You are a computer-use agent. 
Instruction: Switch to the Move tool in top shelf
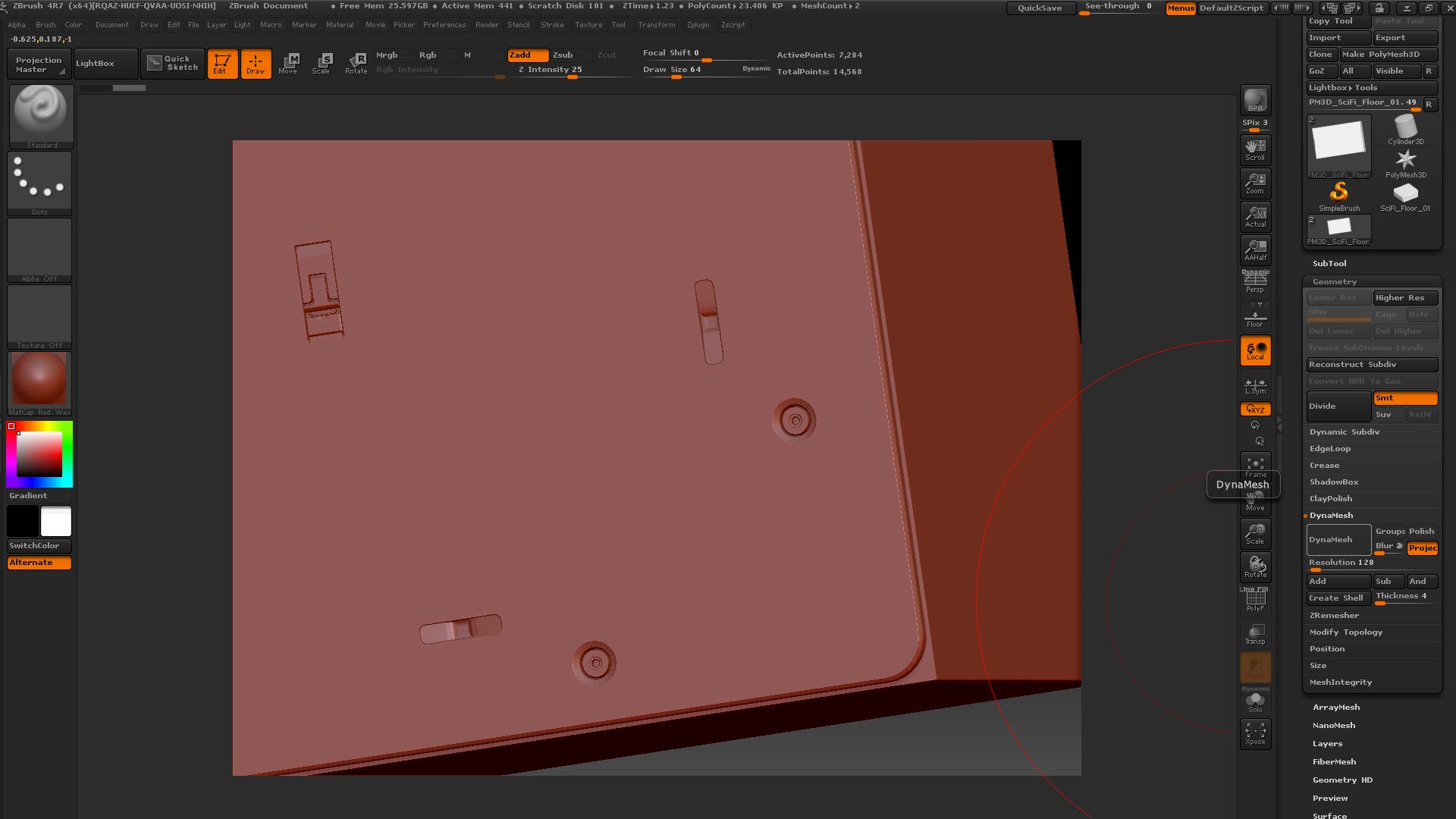point(289,64)
